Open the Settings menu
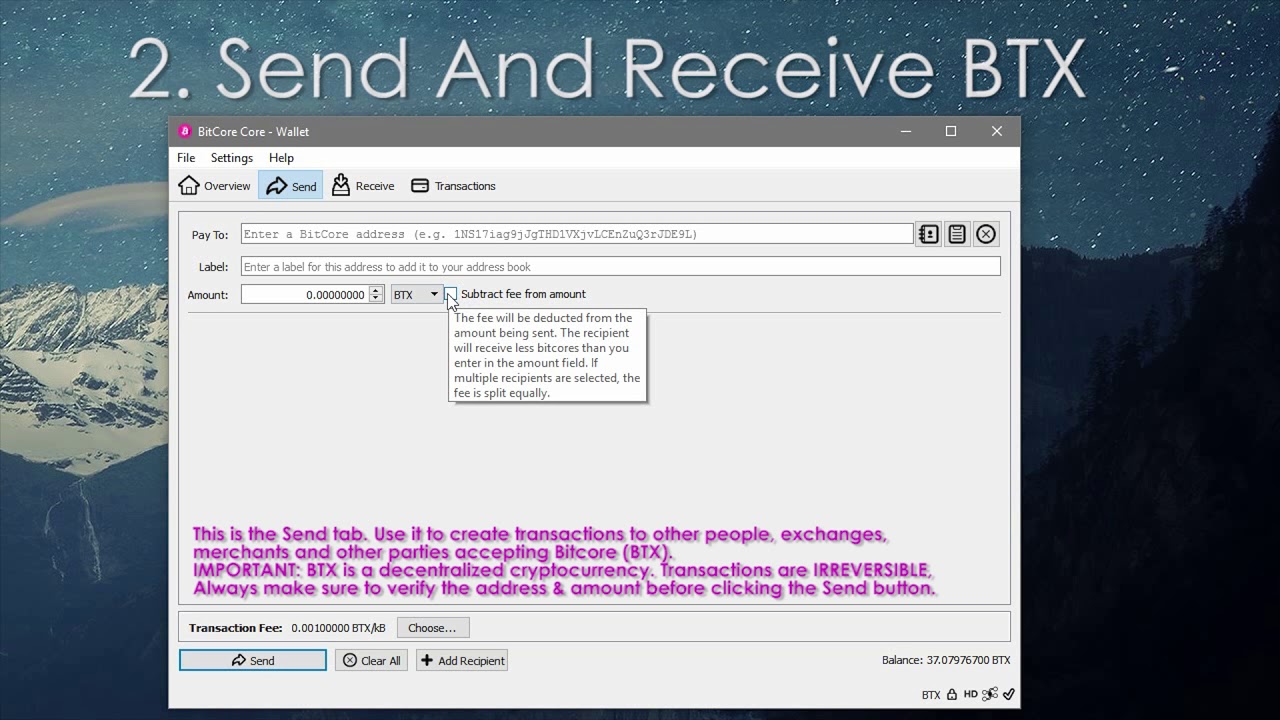This screenshot has height=720, width=1280. (232, 158)
